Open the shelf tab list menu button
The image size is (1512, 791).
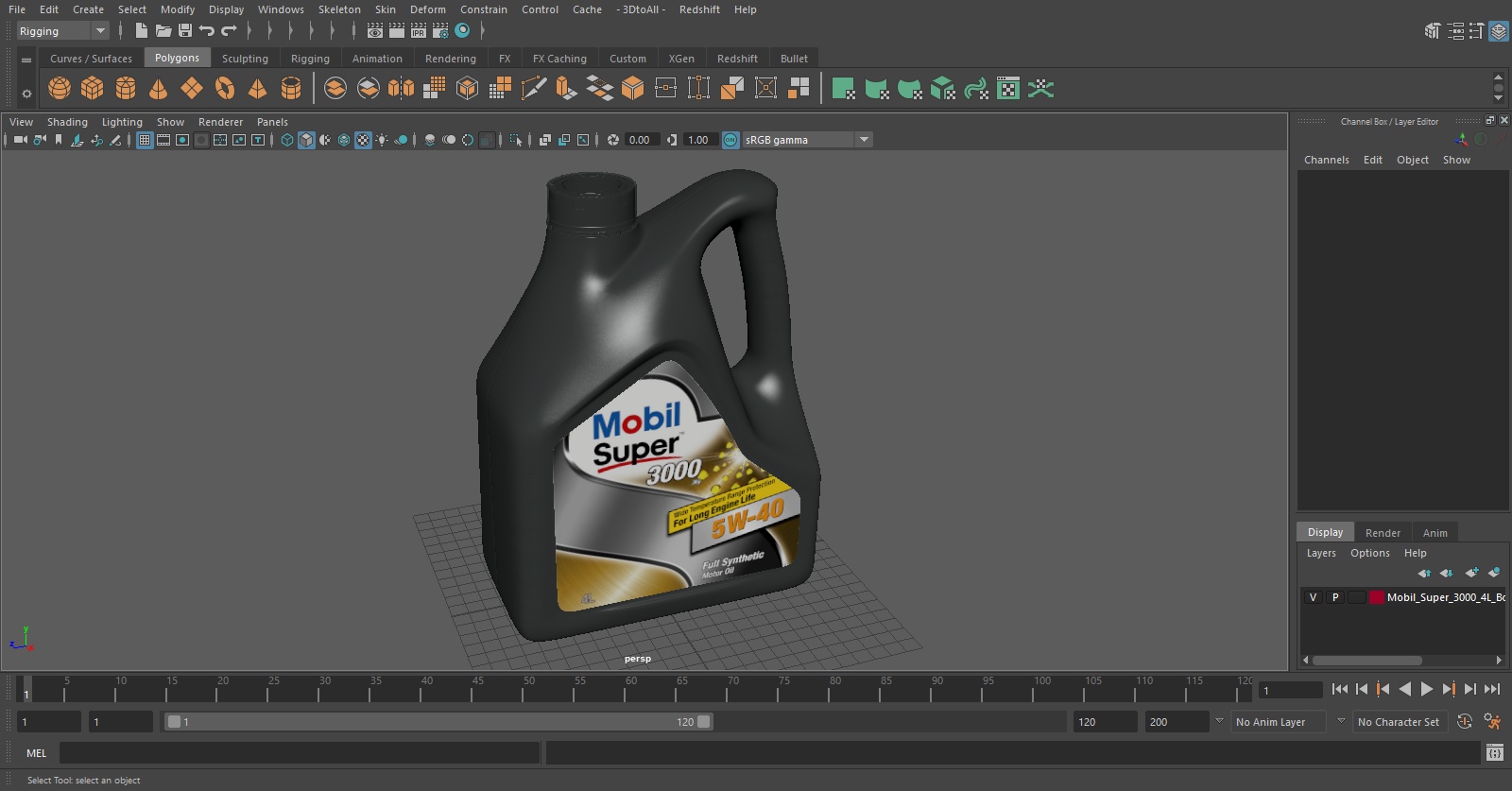tap(26, 60)
